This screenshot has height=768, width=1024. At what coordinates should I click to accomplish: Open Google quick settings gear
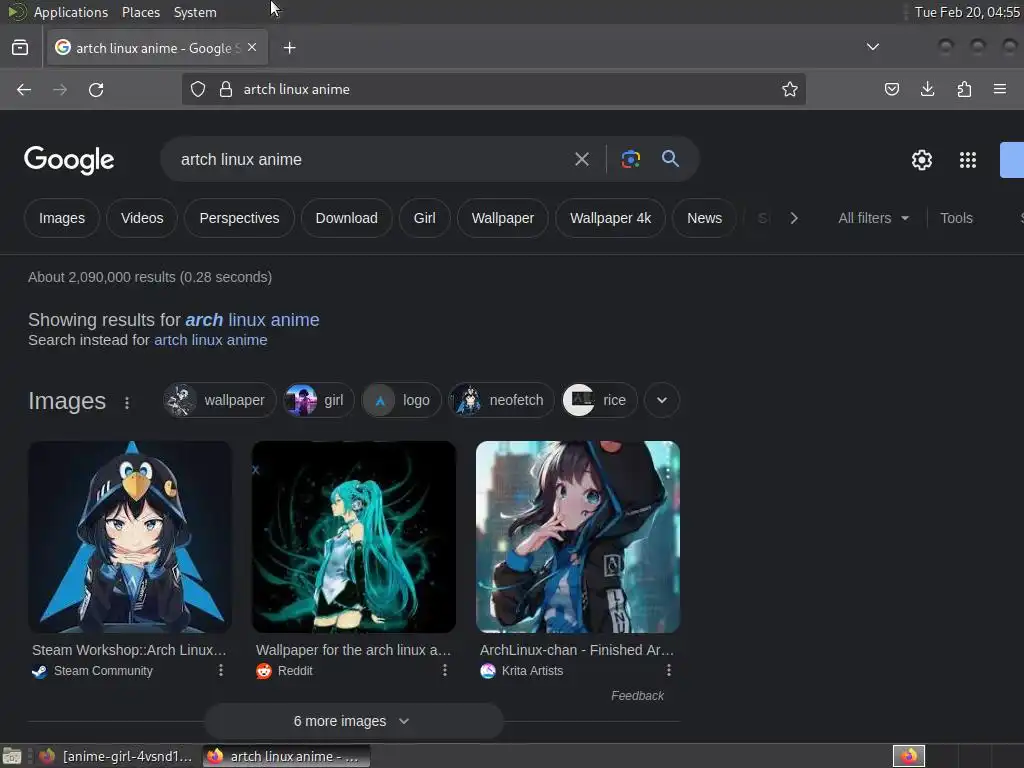coord(921,160)
